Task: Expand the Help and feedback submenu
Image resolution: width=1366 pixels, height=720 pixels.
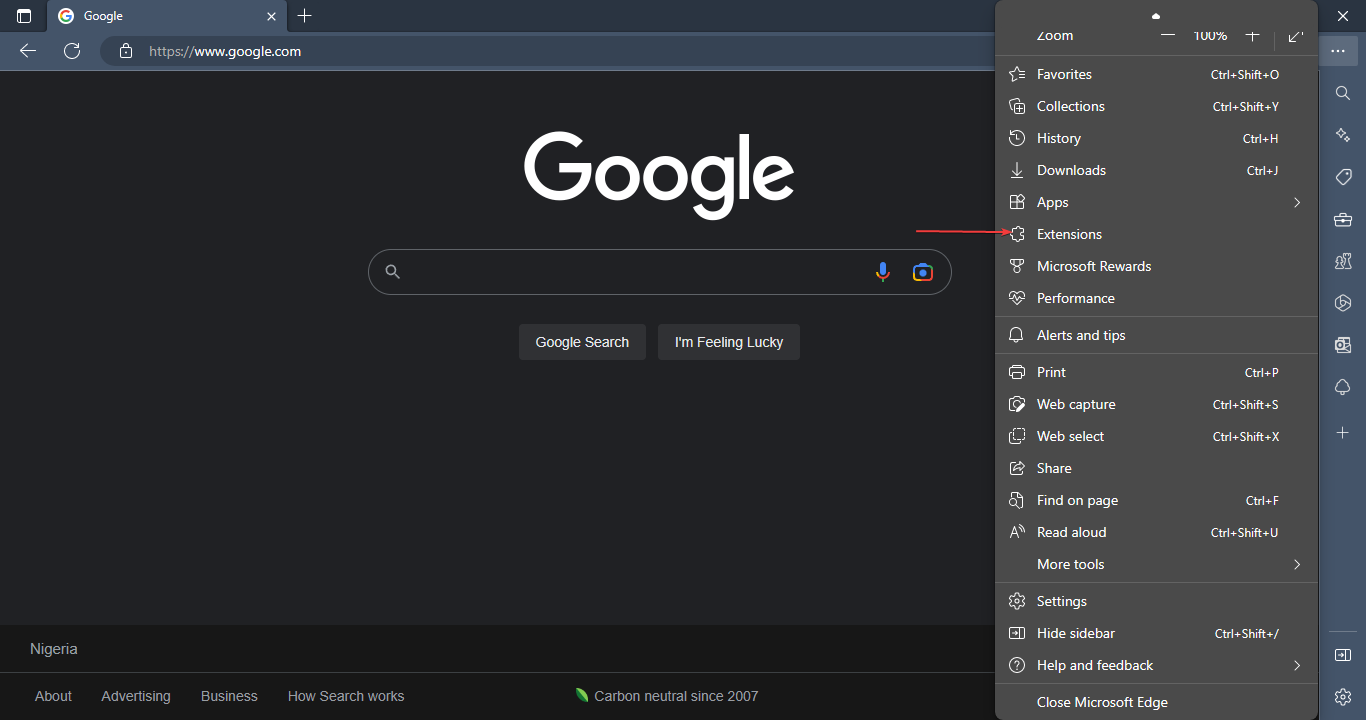Action: coord(1156,665)
